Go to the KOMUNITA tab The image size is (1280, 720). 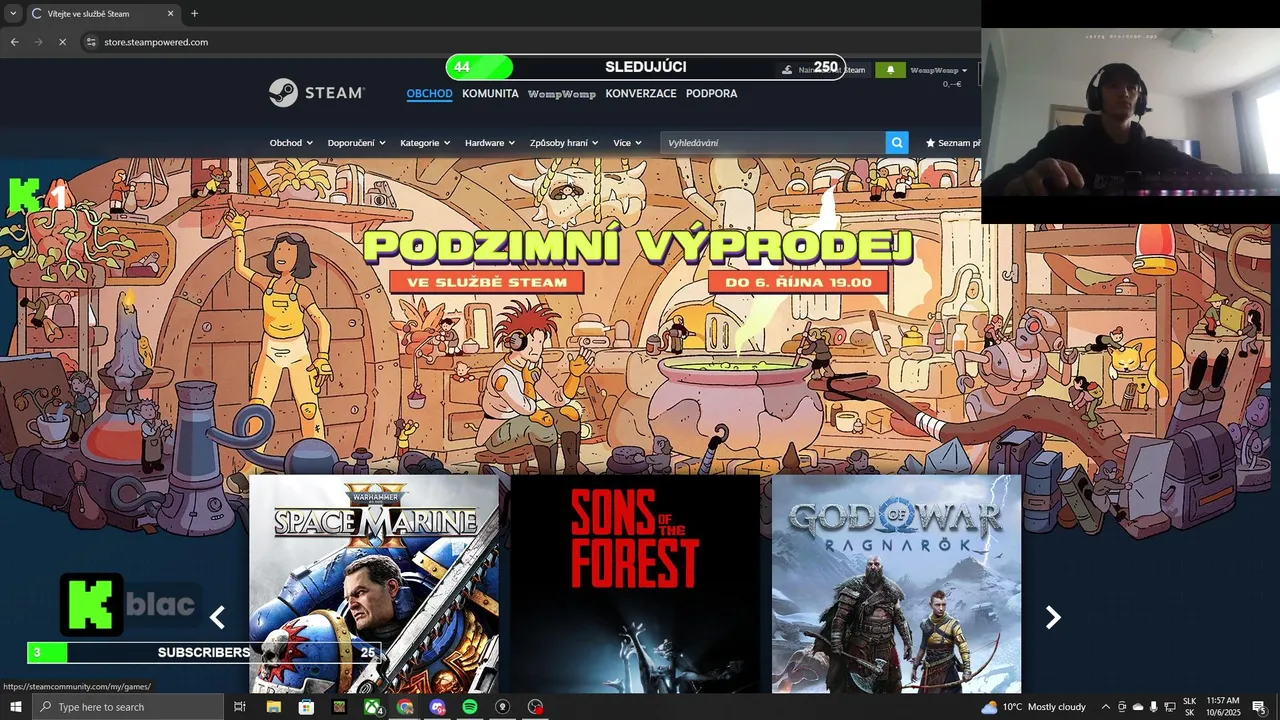pyautogui.click(x=490, y=93)
